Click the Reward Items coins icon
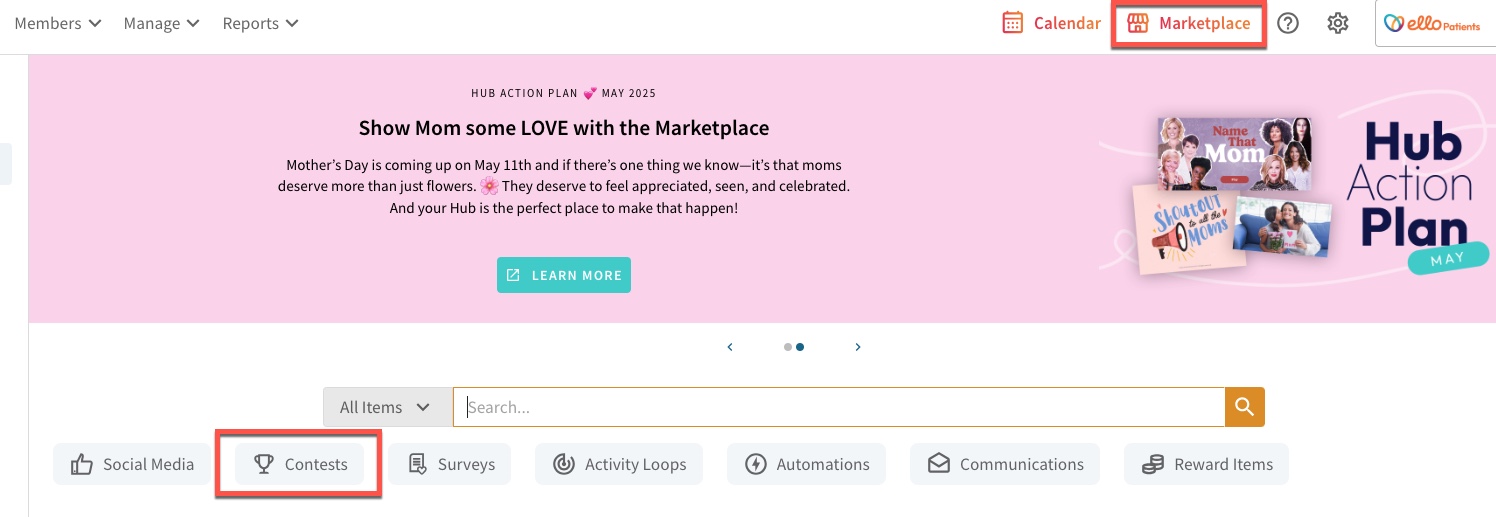 click(1153, 464)
